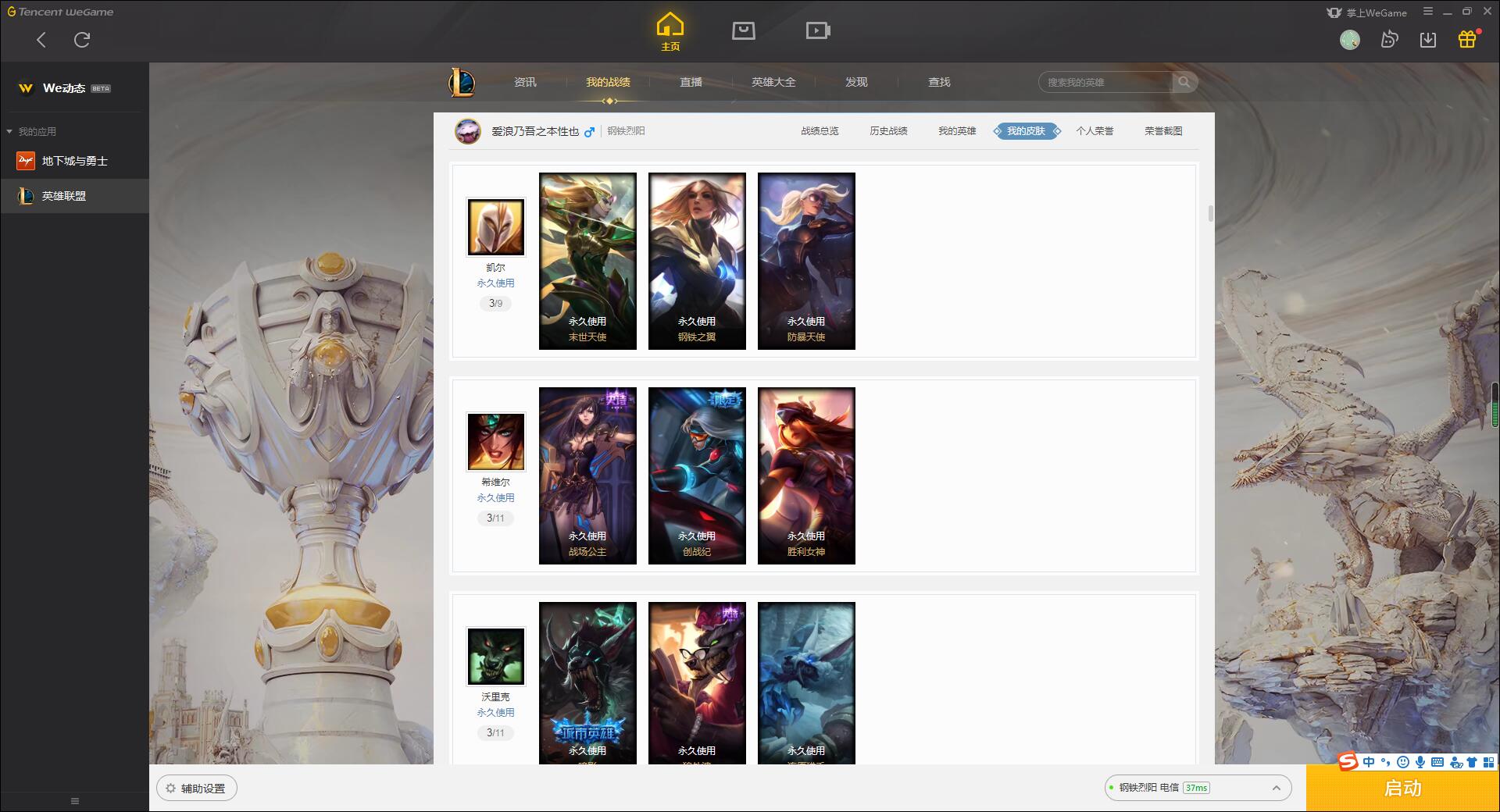Switch to 英雄大全 tab
1500x812 pixels.
click(x=773, y=82)
